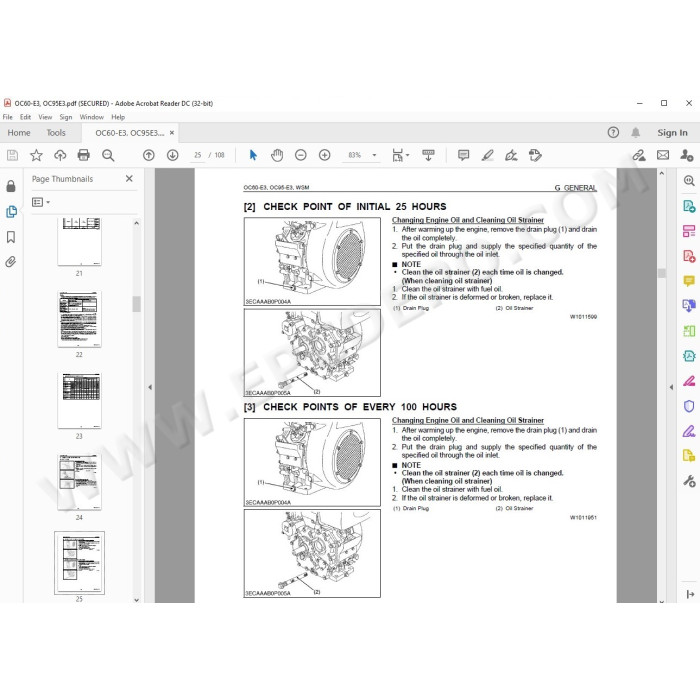Click the document vertical scrollbar handle
Viewport: 700px width, 700px height.
pyautogui.click(x=662, y=273)
